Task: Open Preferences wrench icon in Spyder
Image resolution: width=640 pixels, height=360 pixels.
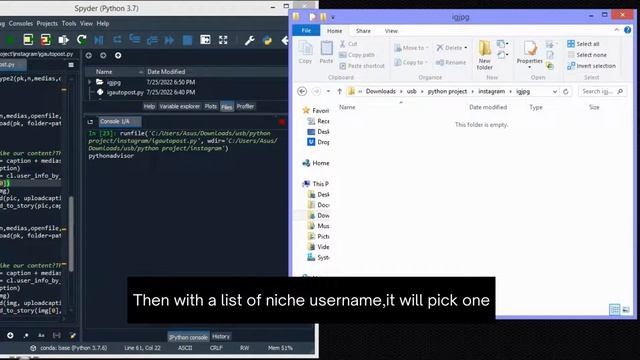Action: [249, 40]
